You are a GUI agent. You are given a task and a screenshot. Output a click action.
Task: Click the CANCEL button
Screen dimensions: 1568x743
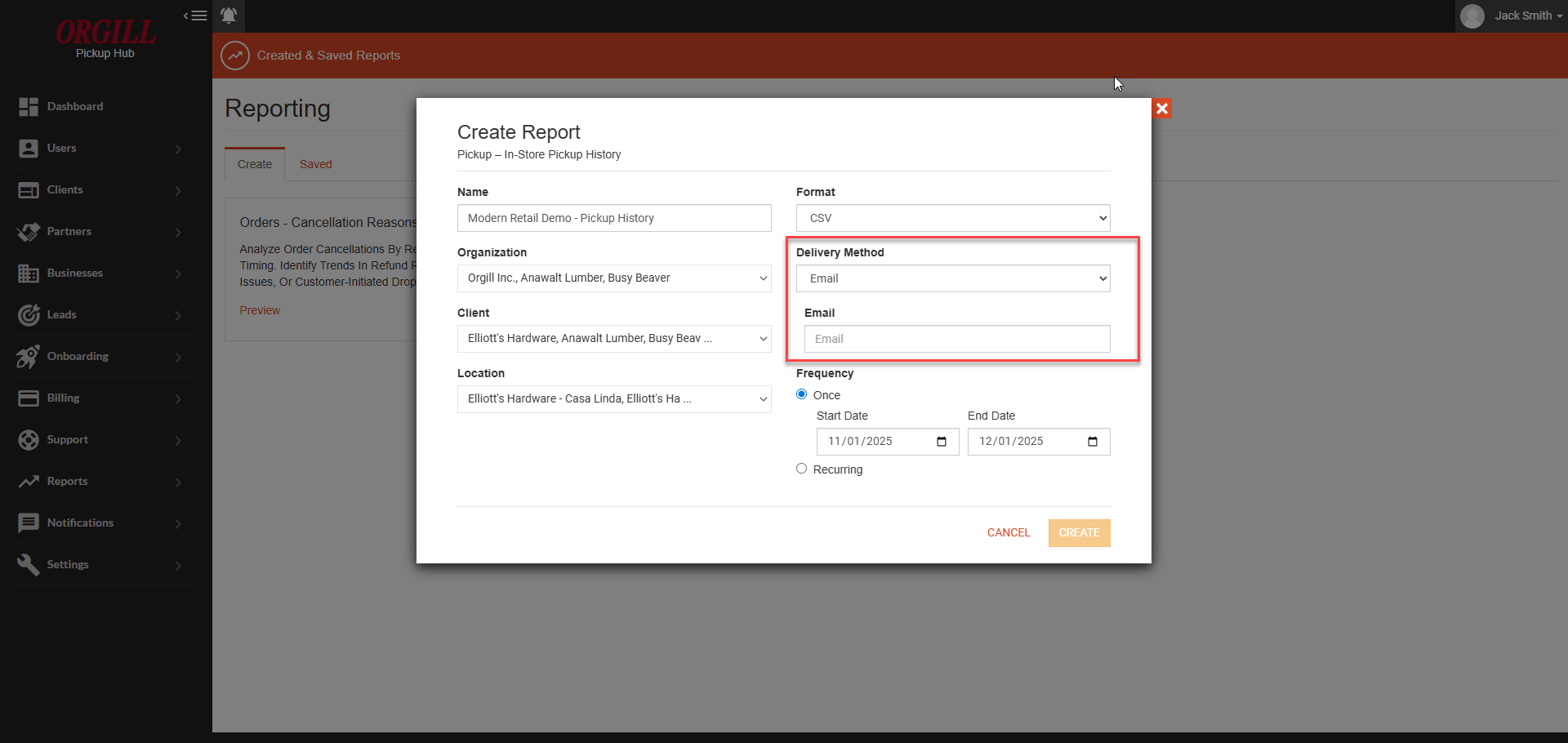pos(1009,533)
